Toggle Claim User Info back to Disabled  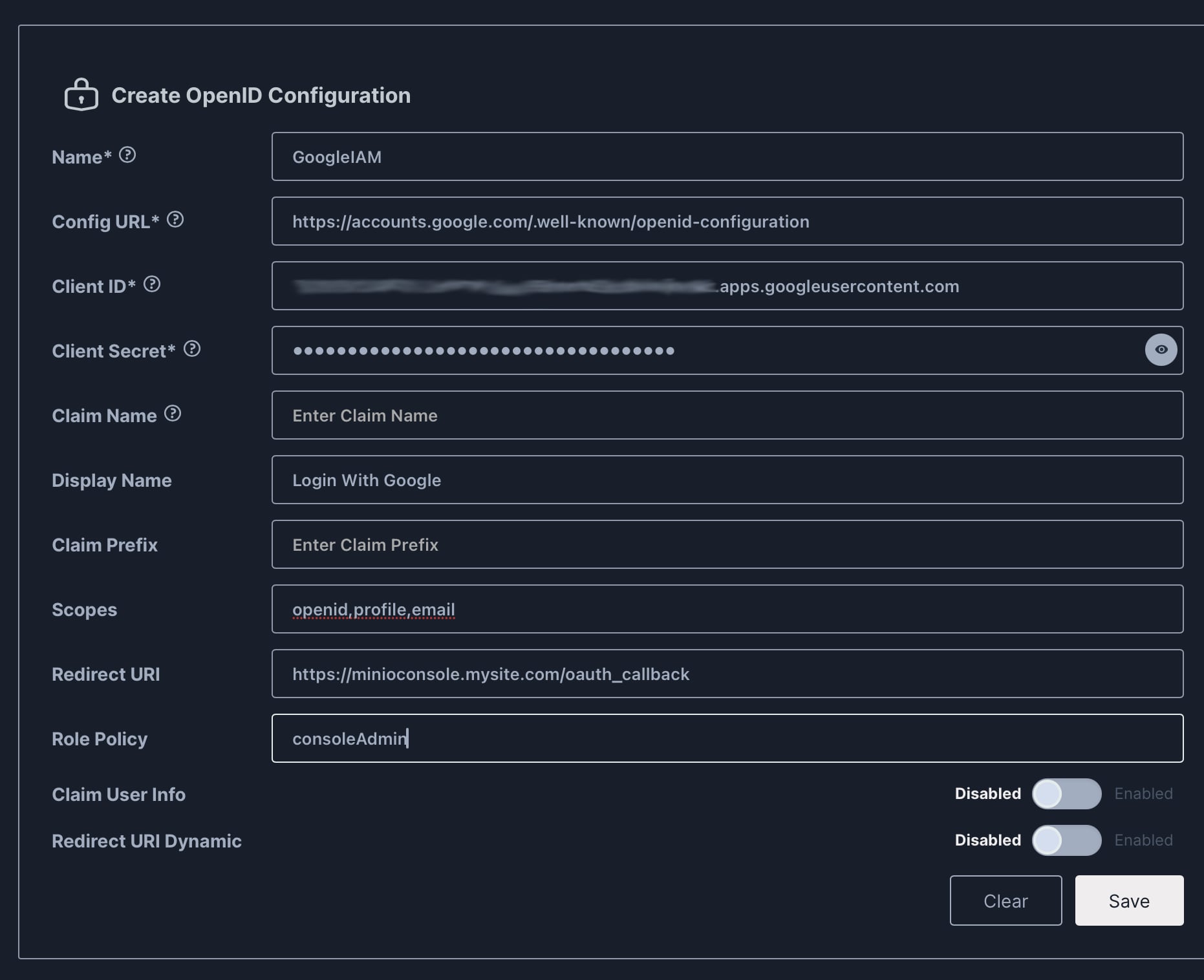[x=1067, y=794]
